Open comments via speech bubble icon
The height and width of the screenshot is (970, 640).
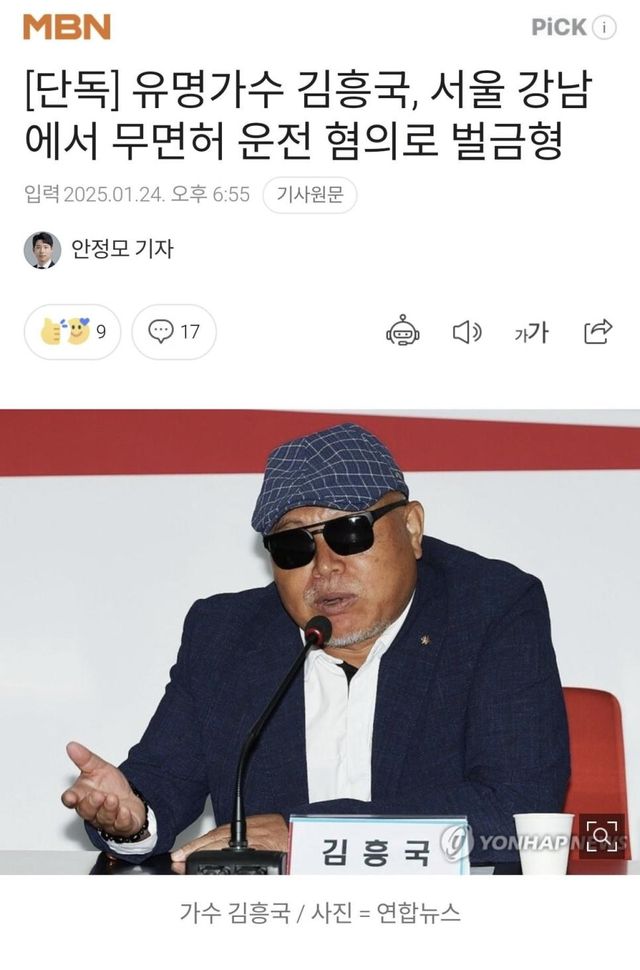coord(174,332)
